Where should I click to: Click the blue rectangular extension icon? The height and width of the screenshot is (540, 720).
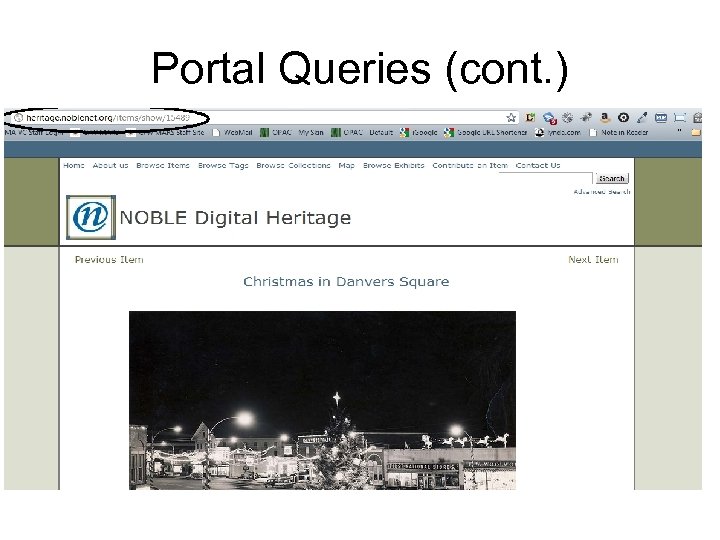click(661, 118)
